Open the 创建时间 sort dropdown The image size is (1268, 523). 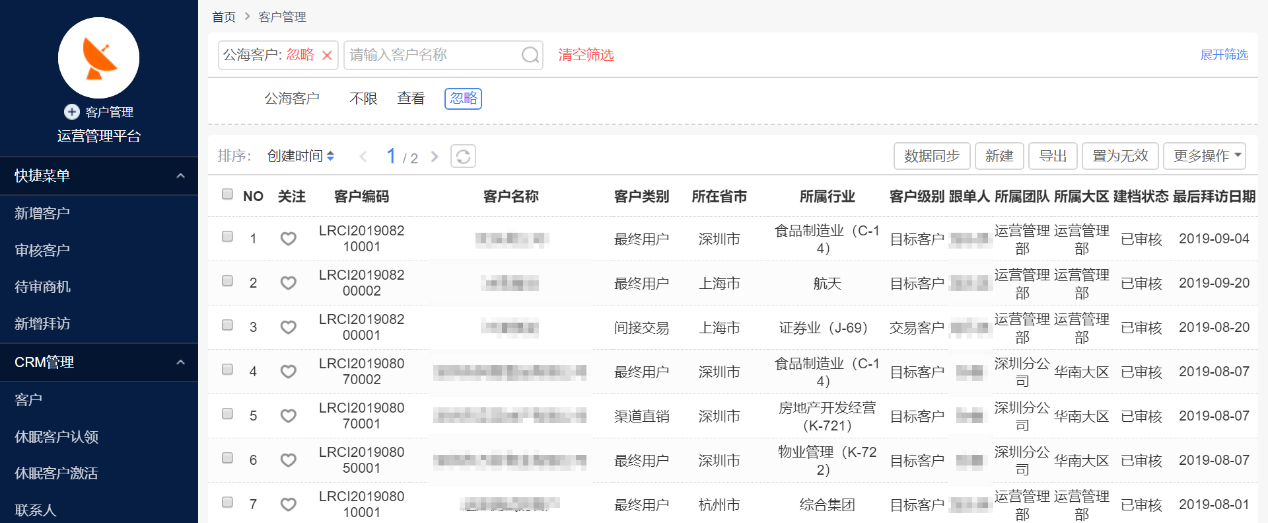[300, 156]
